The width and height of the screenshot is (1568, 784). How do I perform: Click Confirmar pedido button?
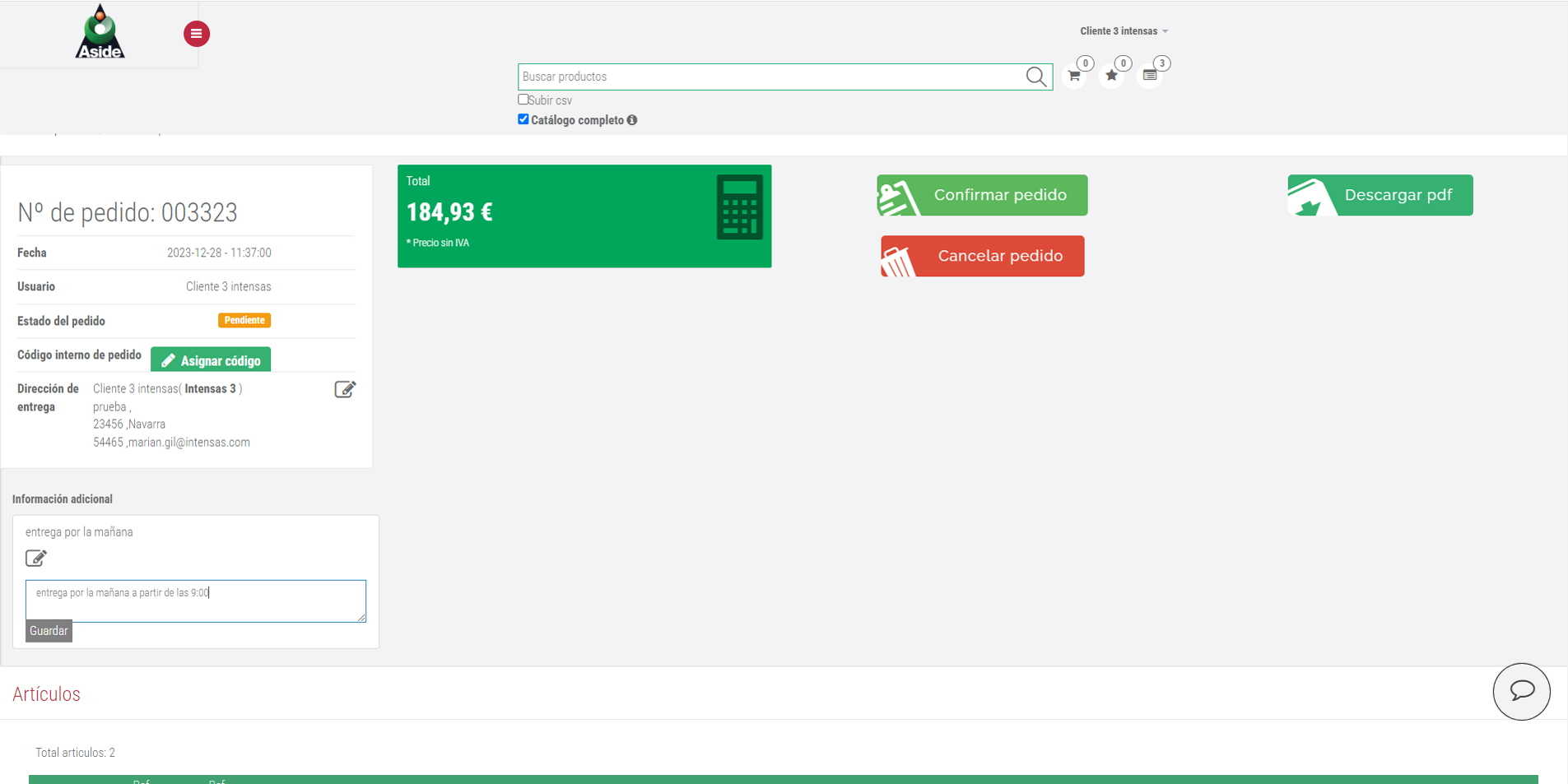982,195
